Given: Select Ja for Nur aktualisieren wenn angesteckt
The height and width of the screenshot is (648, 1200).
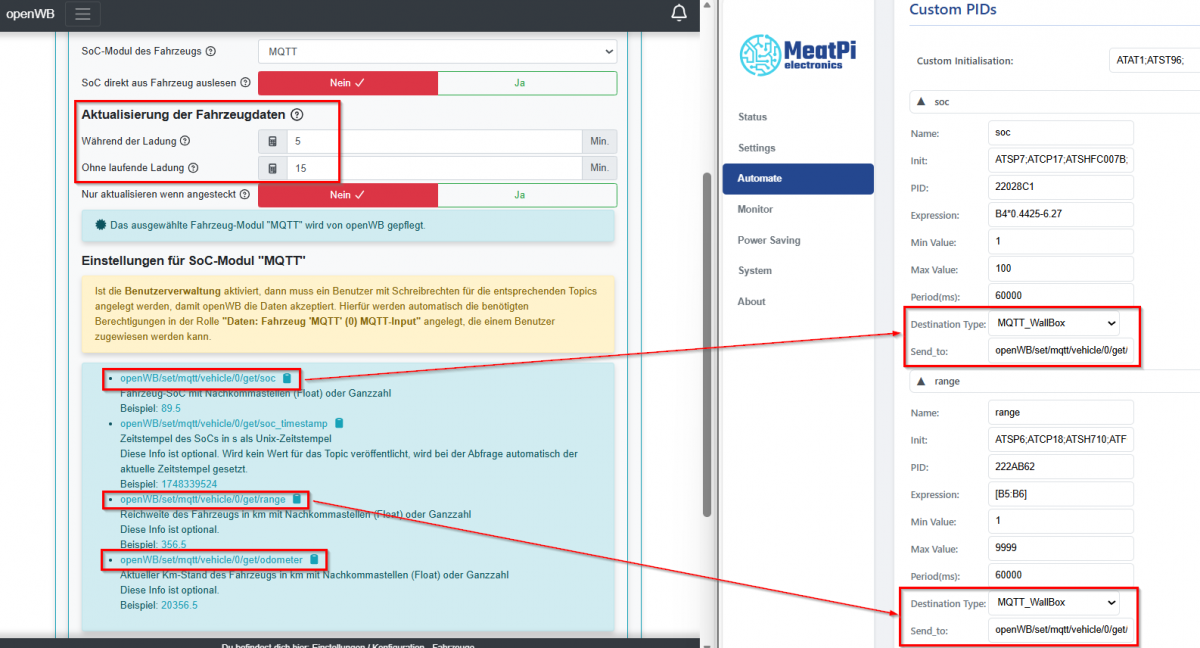Looking at the screenshot, I should 520,195.
